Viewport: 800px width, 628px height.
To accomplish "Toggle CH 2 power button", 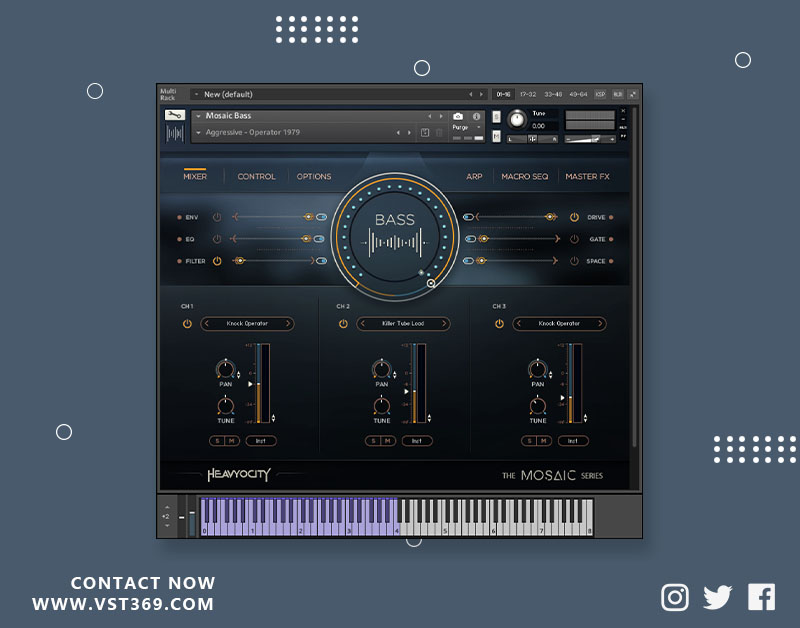I will 343,323.
